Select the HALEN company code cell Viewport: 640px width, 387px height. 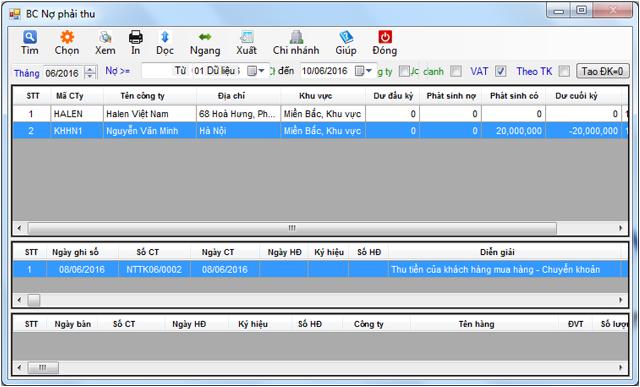[x=77, y=114]
